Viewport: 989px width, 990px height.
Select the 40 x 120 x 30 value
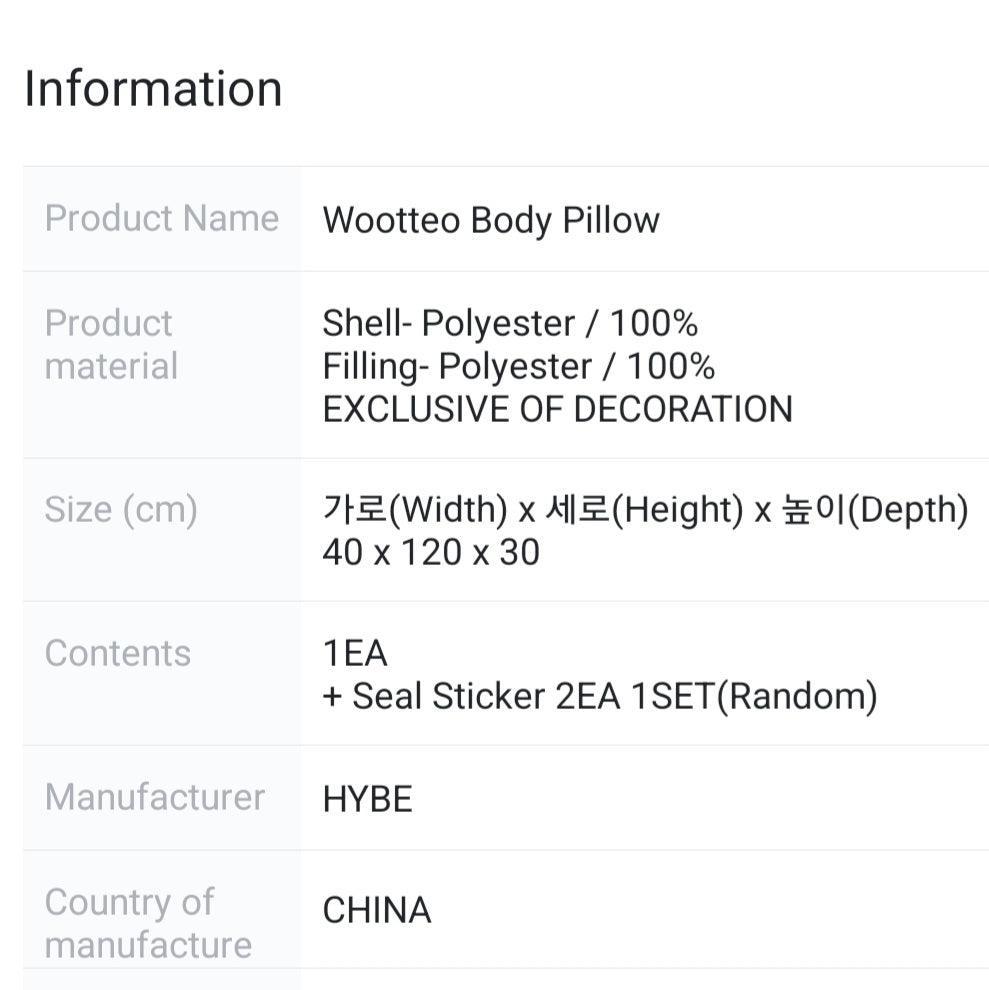point(431,553)
